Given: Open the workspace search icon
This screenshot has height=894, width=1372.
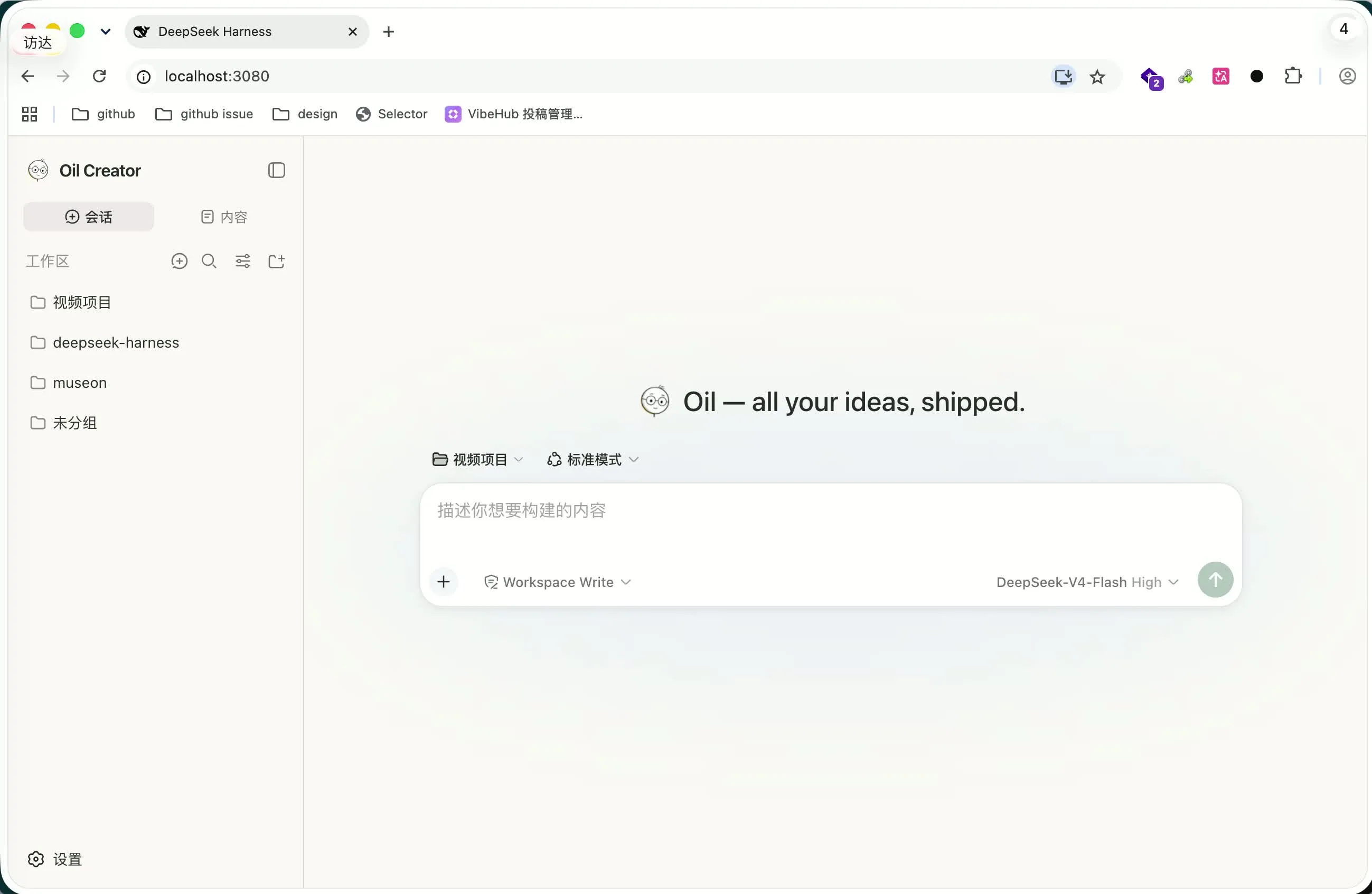Looking at the screenshot, I should tap(209, 262).
